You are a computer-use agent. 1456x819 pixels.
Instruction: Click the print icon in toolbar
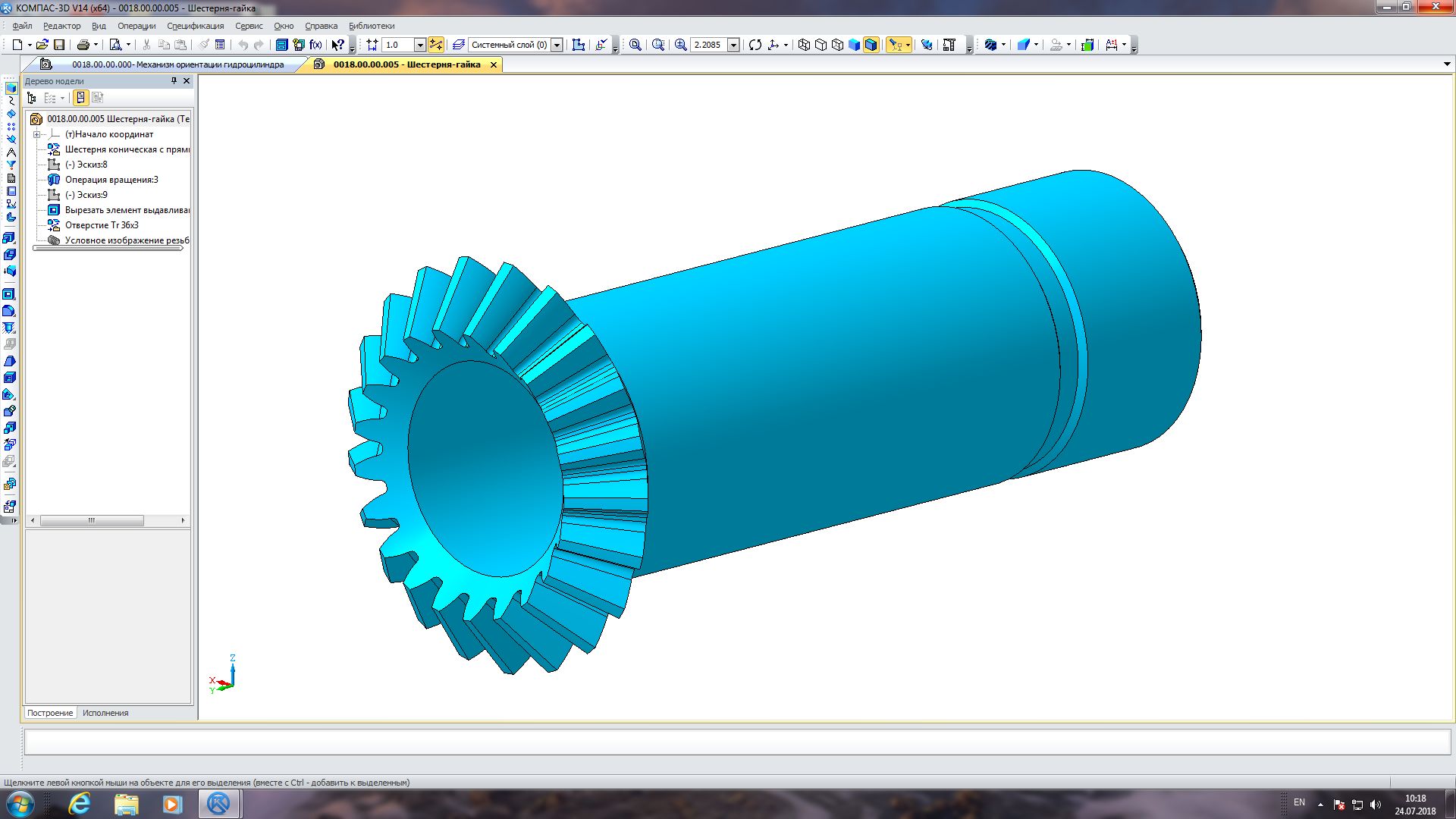click(x=83, y=45)
